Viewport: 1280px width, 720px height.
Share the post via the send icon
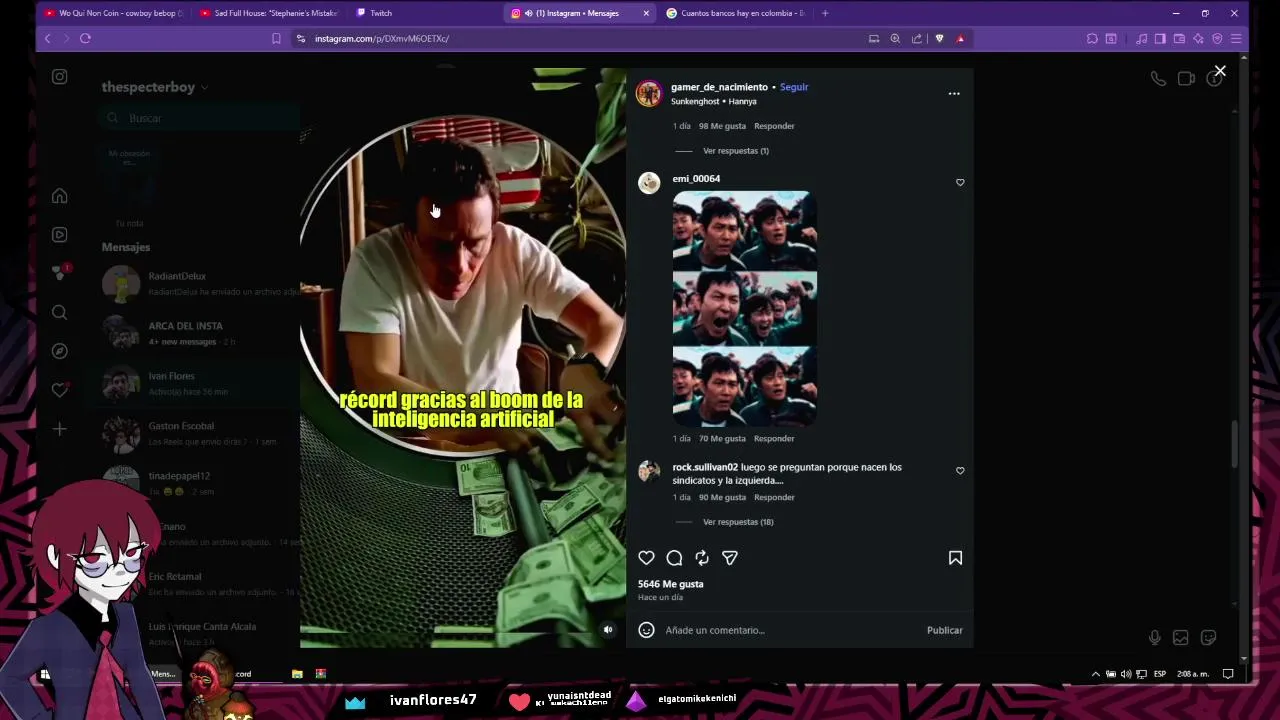[x=730, y=558]
